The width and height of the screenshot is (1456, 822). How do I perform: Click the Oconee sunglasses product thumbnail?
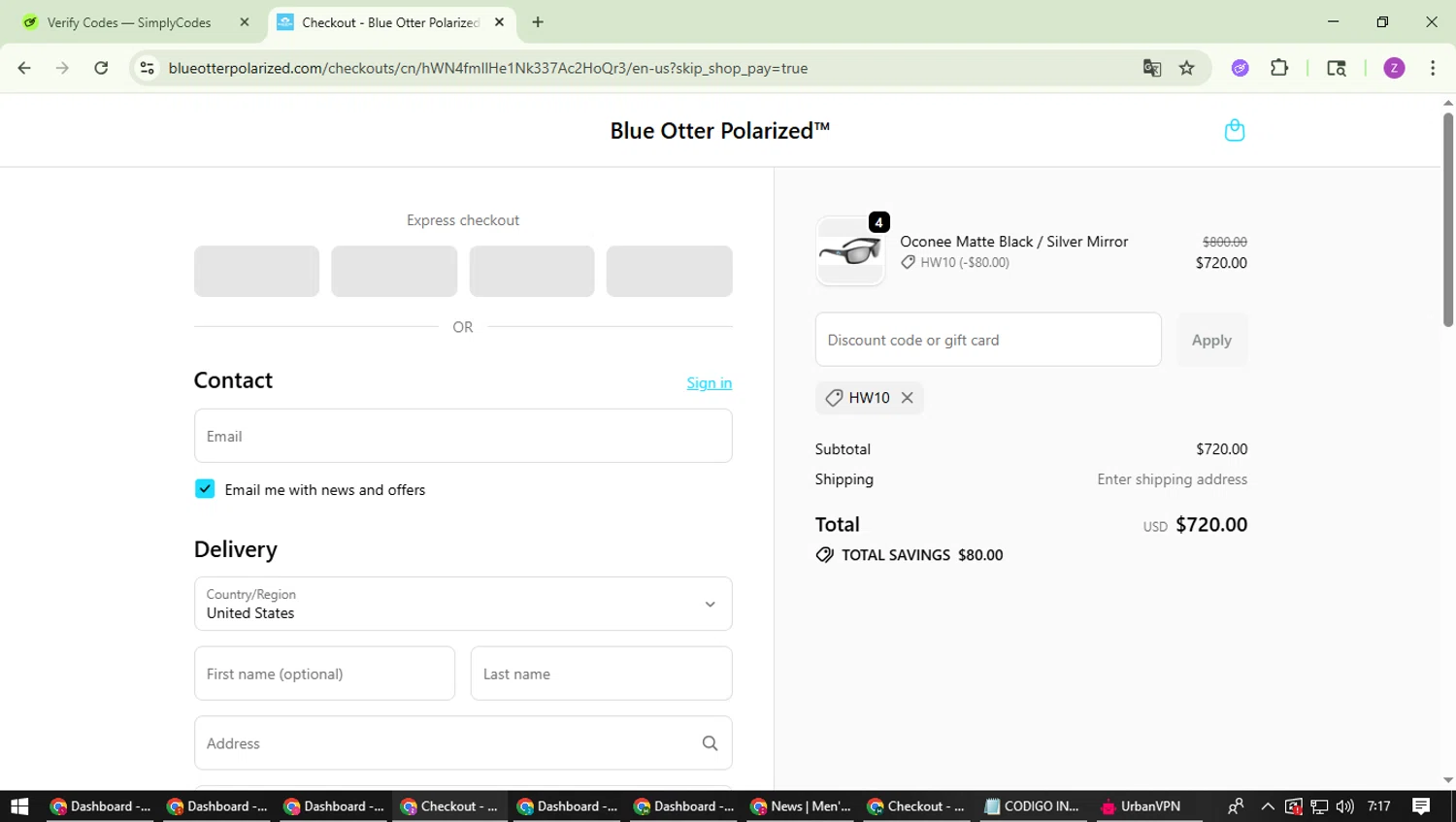[x=850, y=251]
